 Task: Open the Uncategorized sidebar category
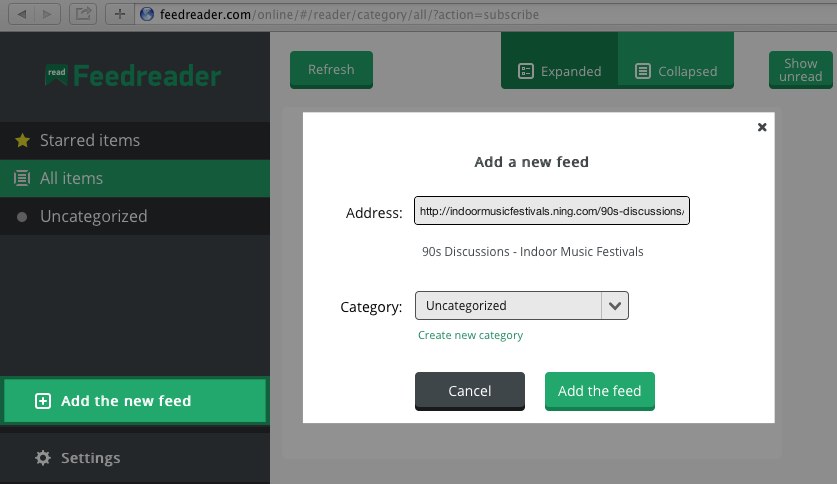[x=135, y=216]
